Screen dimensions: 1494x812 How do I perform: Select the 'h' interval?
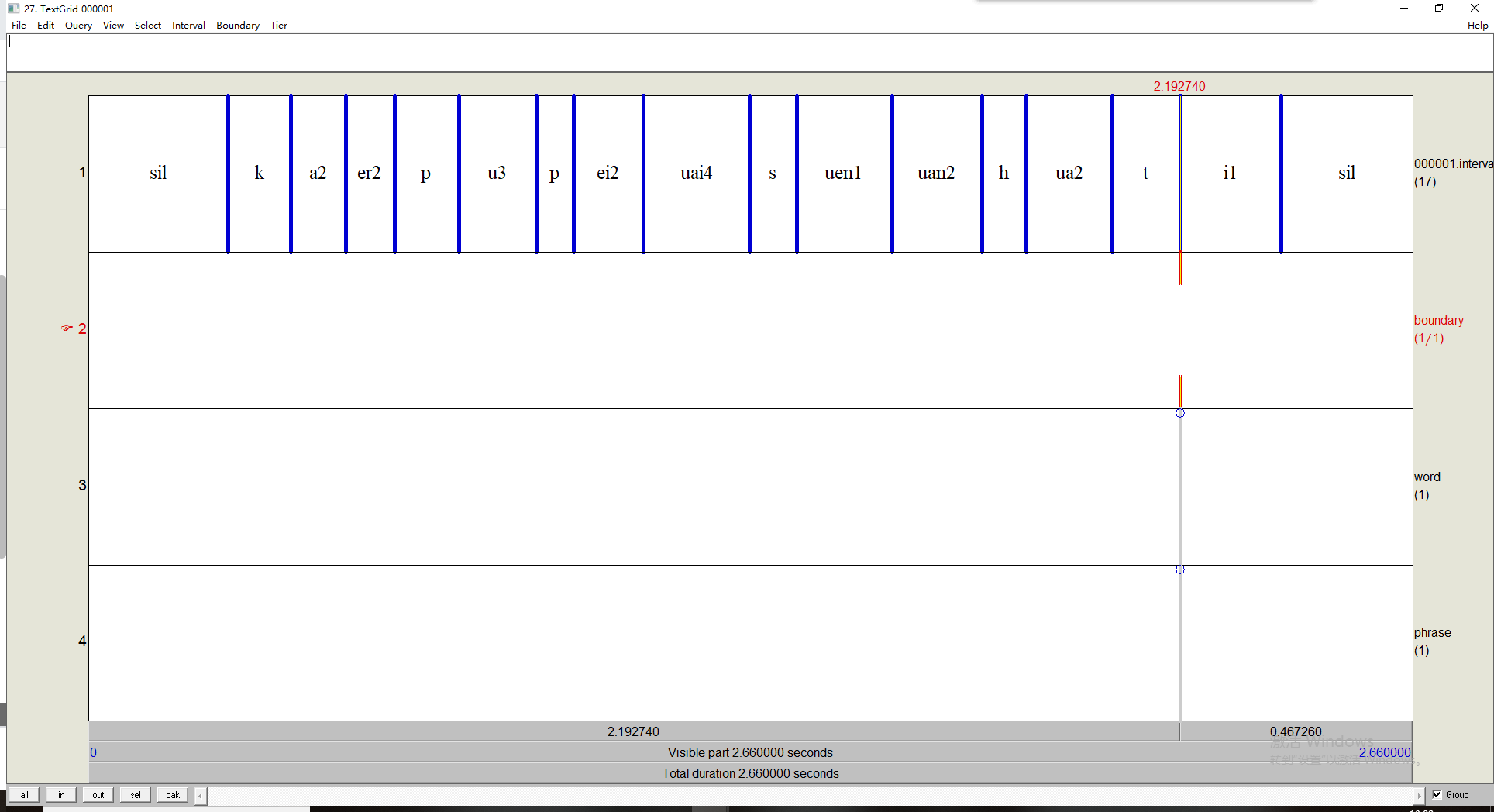pos(1003,174)
